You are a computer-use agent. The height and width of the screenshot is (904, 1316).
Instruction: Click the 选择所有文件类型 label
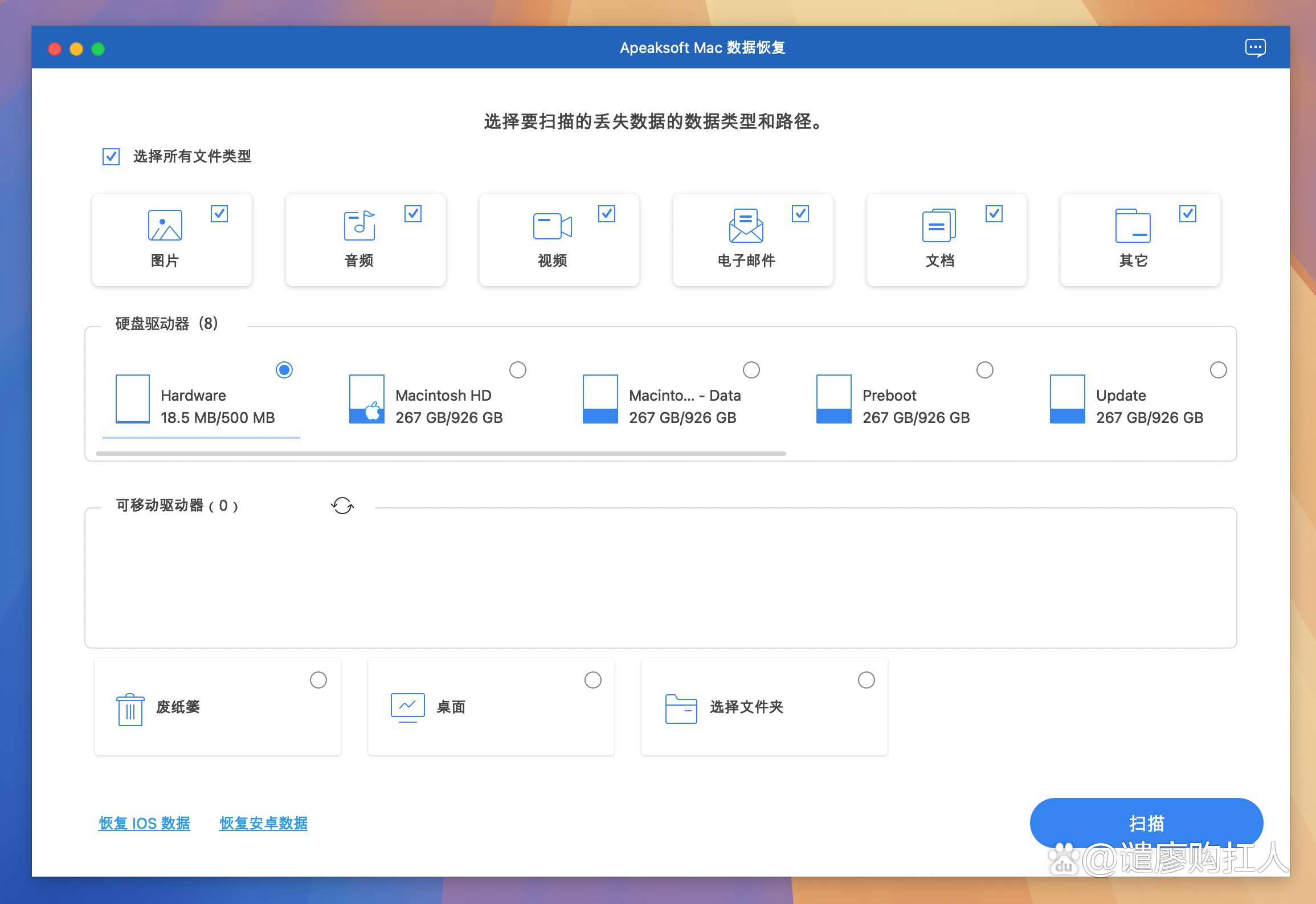[193, 157]
